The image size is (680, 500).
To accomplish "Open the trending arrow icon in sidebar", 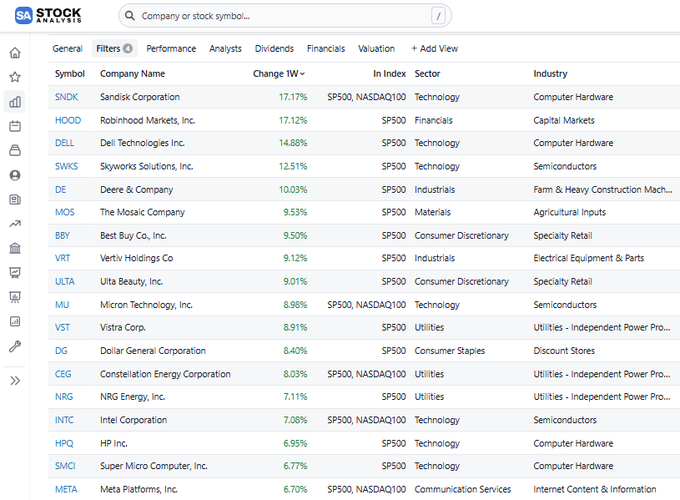I will (x=15, y=224).
